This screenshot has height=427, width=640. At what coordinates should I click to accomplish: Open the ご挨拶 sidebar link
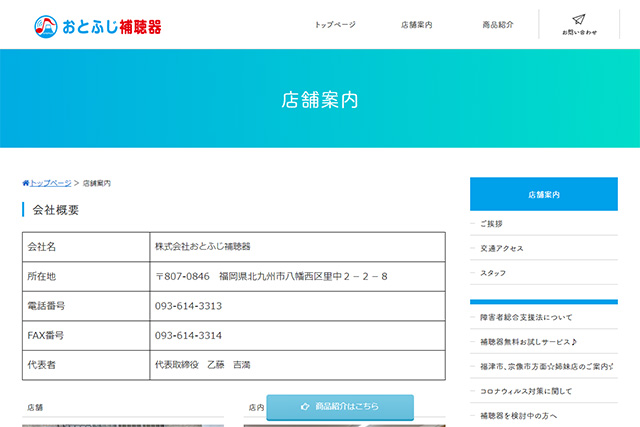click(491, 223)
